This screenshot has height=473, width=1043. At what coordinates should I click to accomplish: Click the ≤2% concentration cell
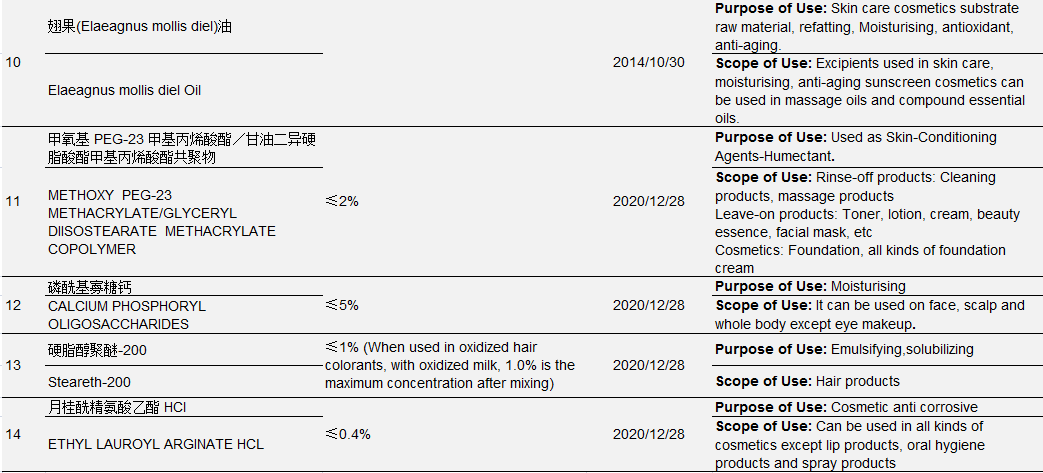click(342, 201)
